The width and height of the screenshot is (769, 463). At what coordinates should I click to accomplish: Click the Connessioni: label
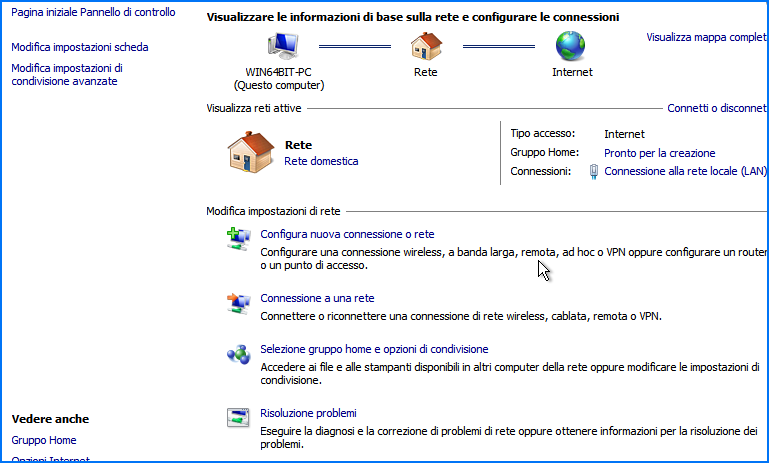(x=540, y=172)
